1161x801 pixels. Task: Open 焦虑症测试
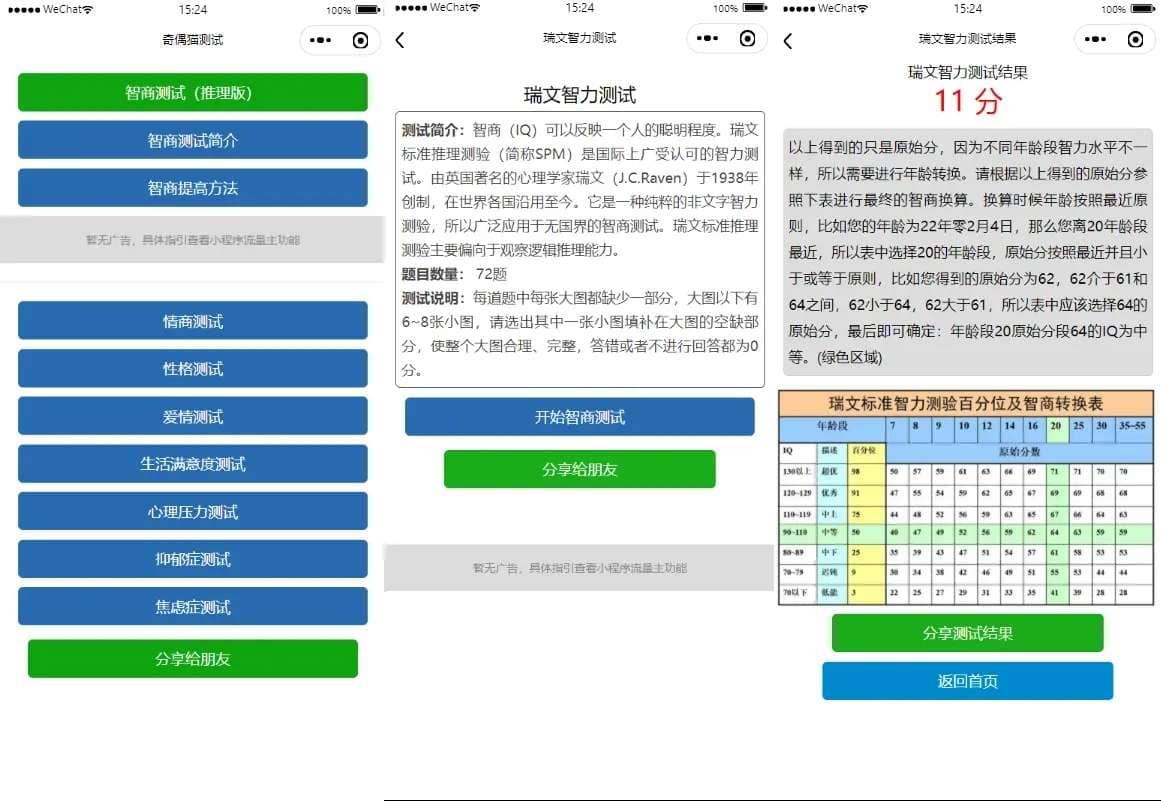click(193, 606)
